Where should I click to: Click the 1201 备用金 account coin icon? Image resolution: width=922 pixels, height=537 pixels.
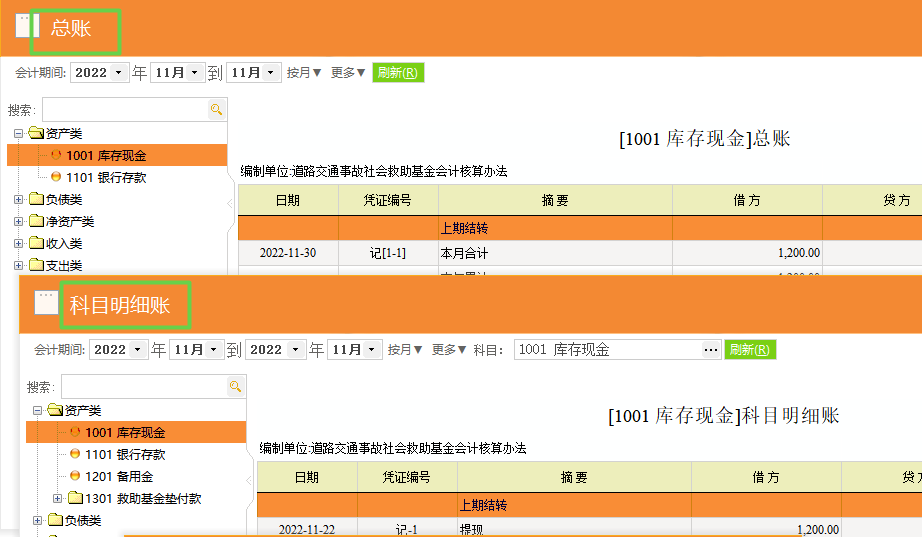[75, 477]
